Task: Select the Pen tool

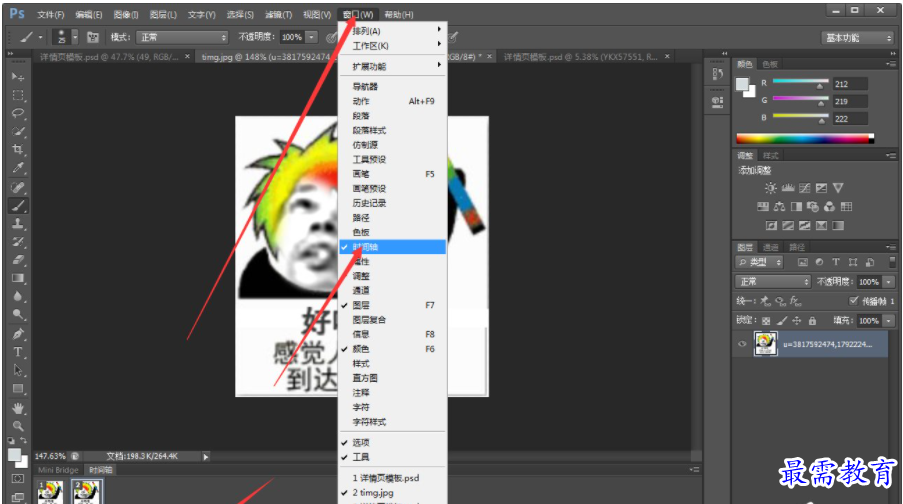Action: pos(18,334)
